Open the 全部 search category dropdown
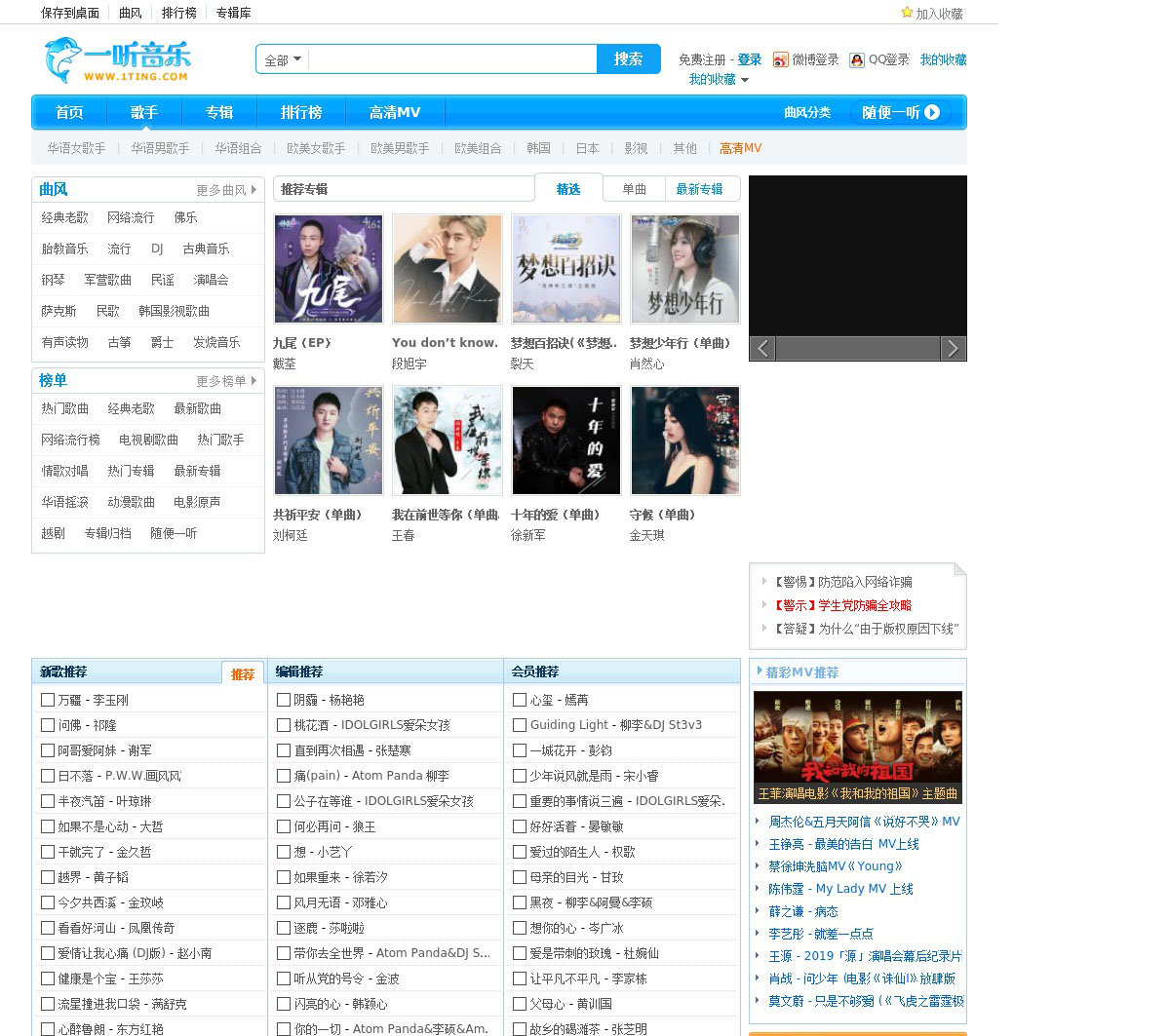 tap(283, 59)
